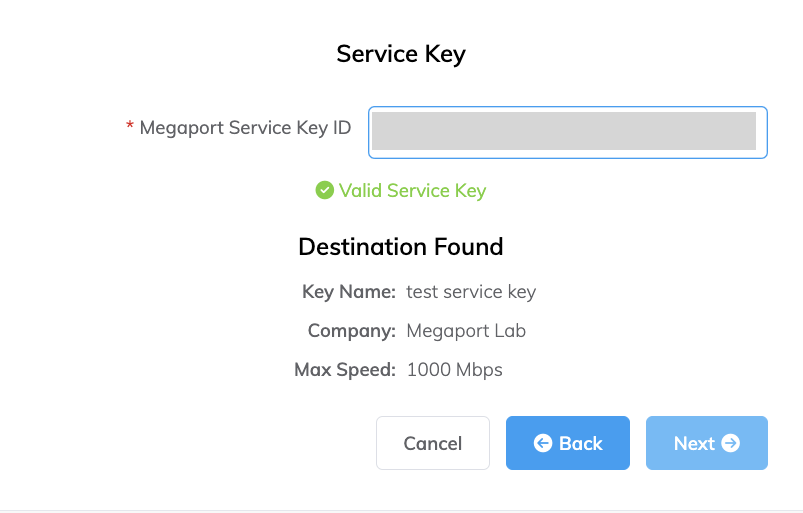
Task: Click the Max Speed label
Action: tap(345, 370)
